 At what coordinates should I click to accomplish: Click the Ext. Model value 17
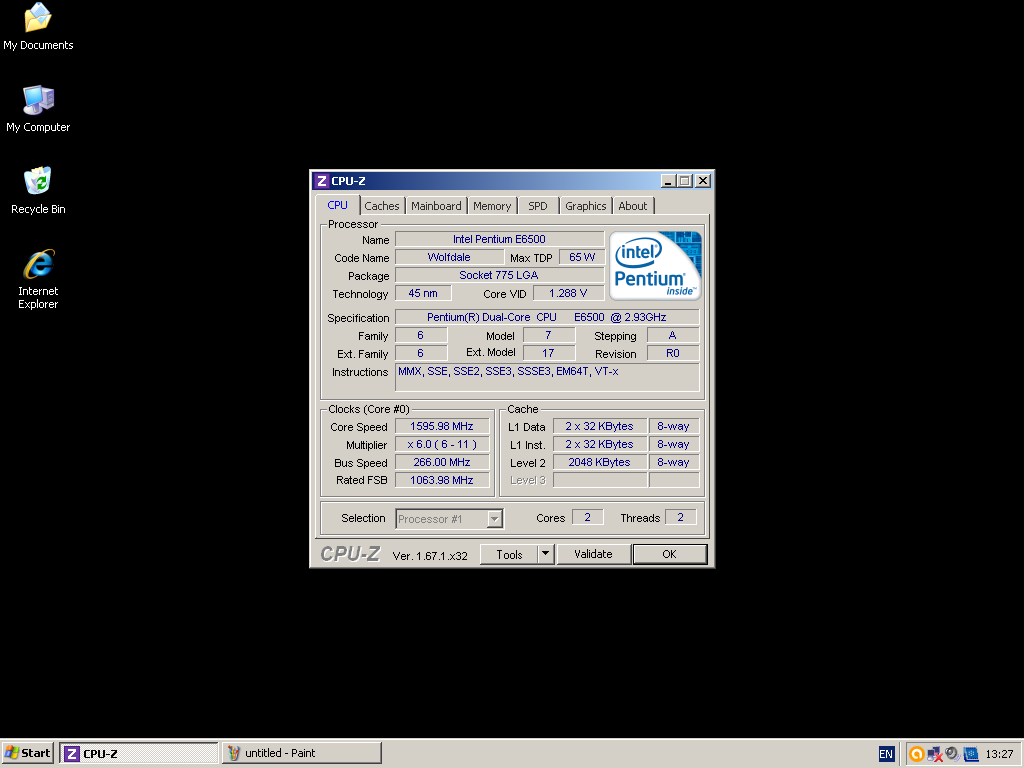click(x=549, y=353)
